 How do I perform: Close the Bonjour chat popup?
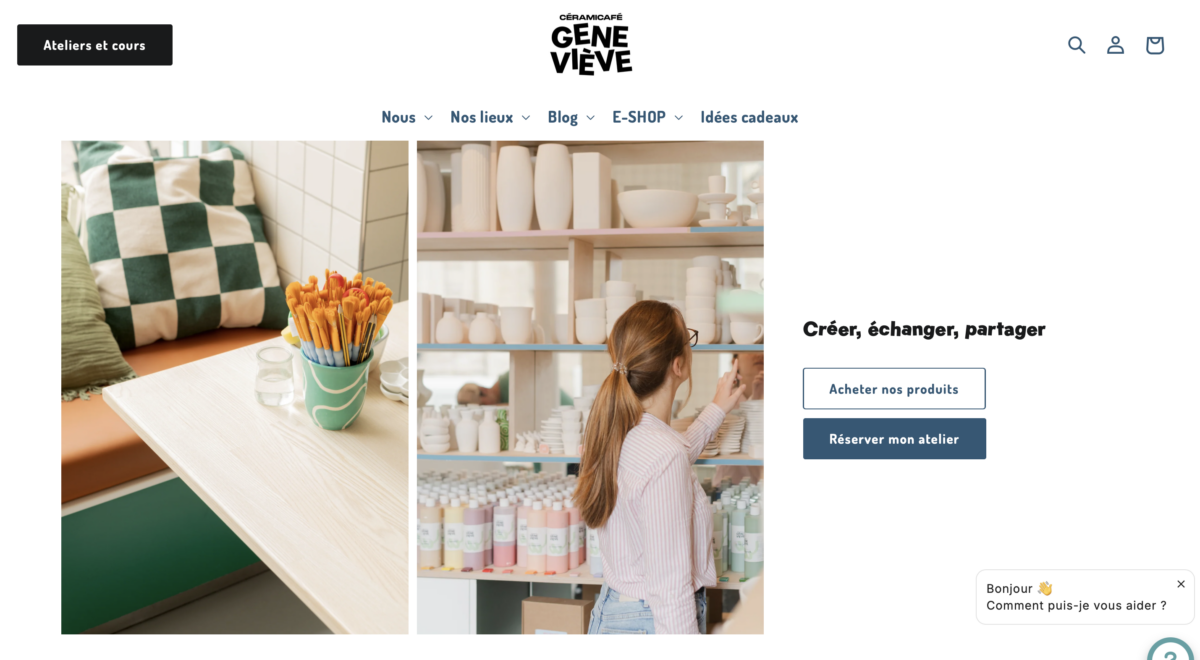[x=1180, y=584]
